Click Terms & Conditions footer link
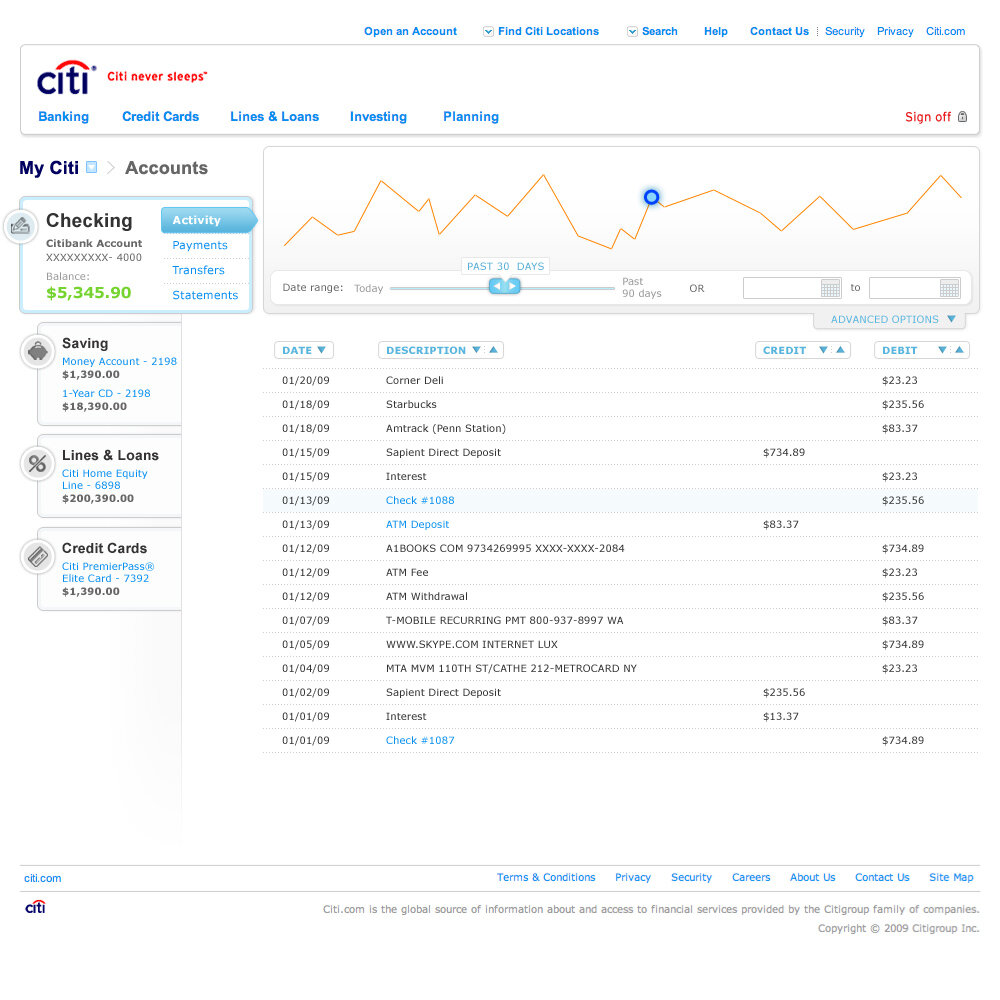Viewport: 1000px width, 1000px height. [x=546, y=878]
